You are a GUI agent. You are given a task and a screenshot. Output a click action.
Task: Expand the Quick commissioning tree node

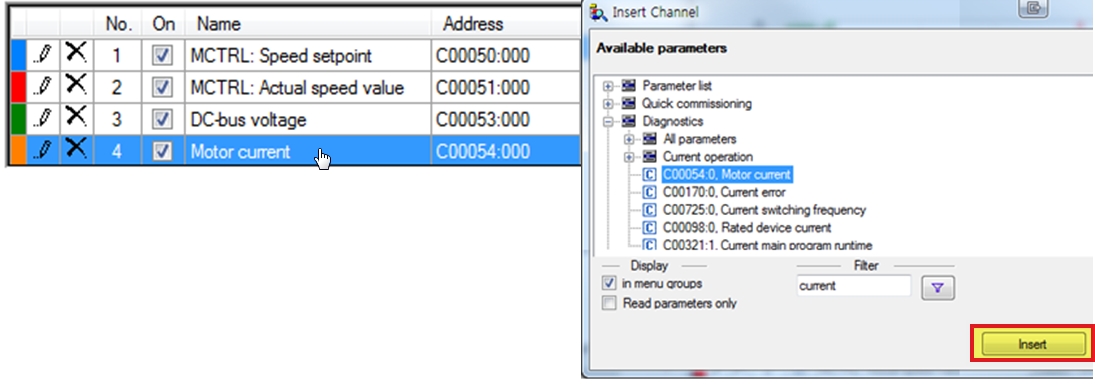(x=608, y=103)
